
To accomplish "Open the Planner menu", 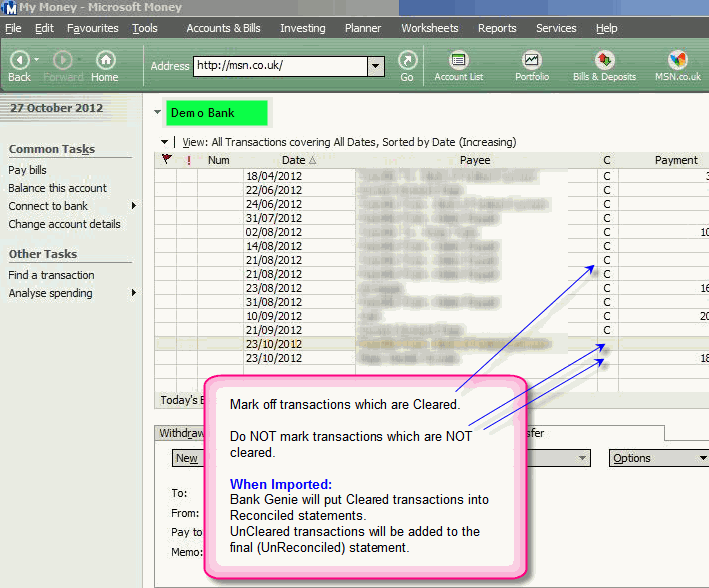I will [x=363, y=28].
